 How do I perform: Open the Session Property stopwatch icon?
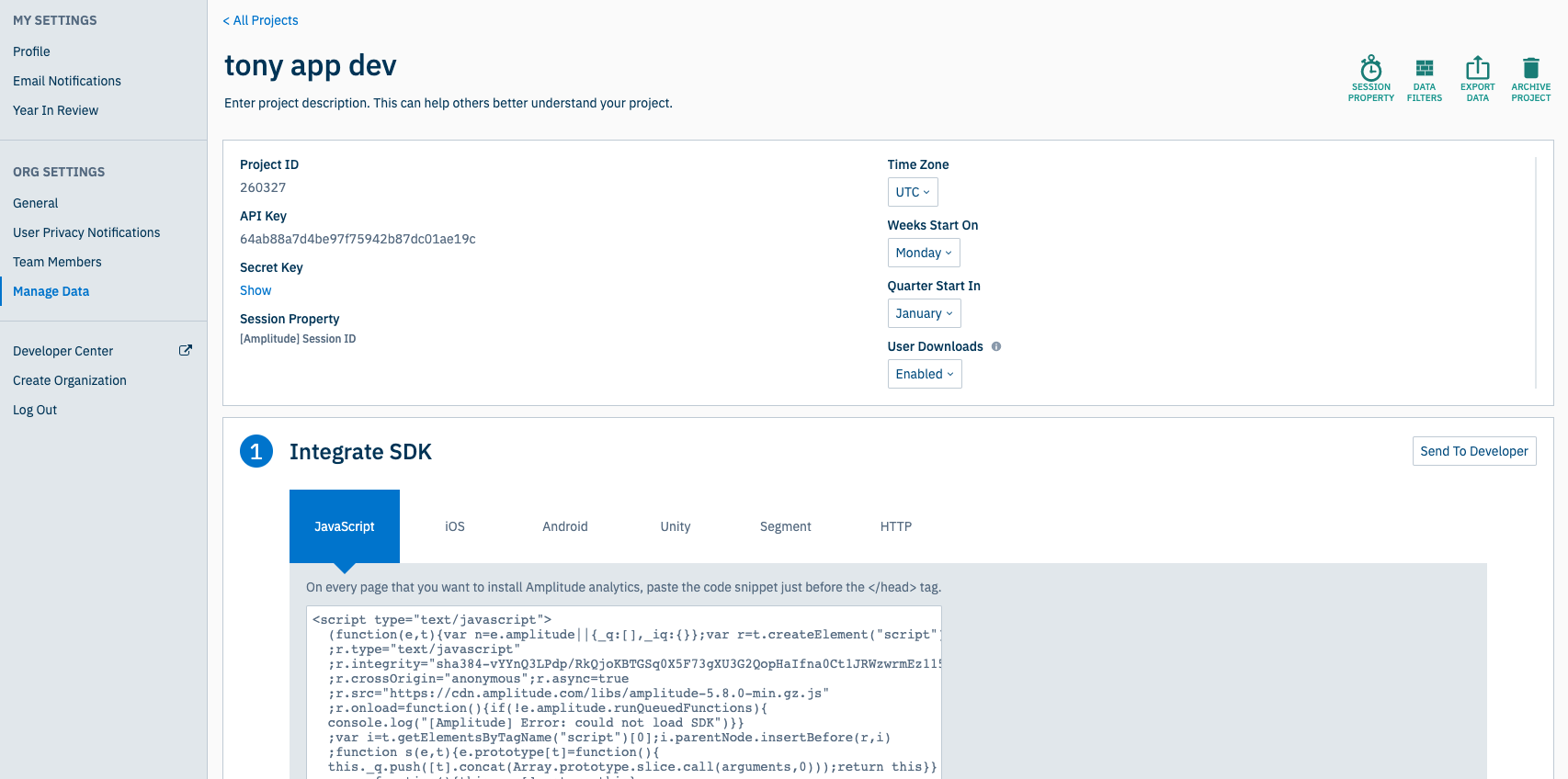pos(1370,69)
